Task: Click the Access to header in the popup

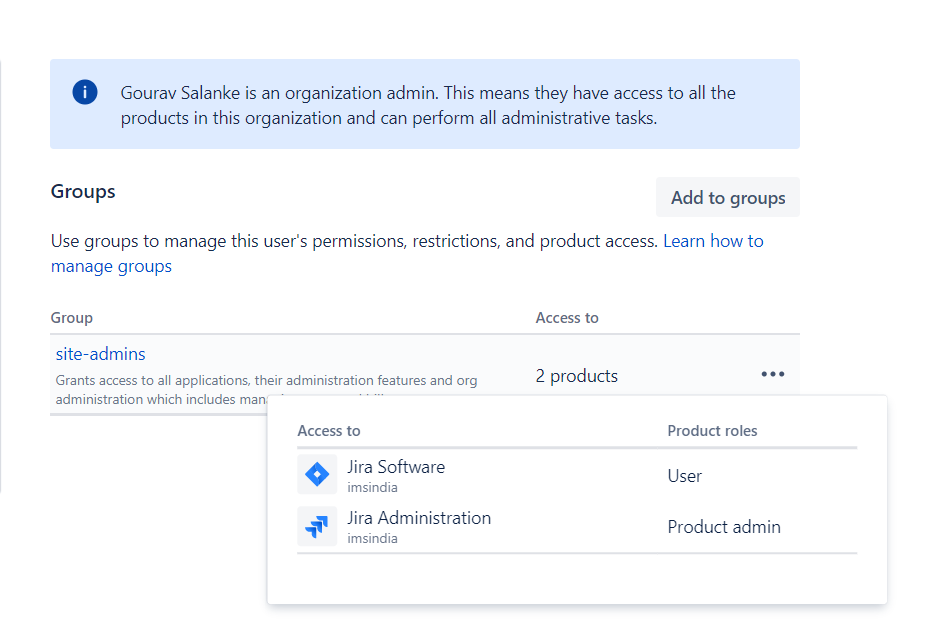Action: [x=329, y=431]
